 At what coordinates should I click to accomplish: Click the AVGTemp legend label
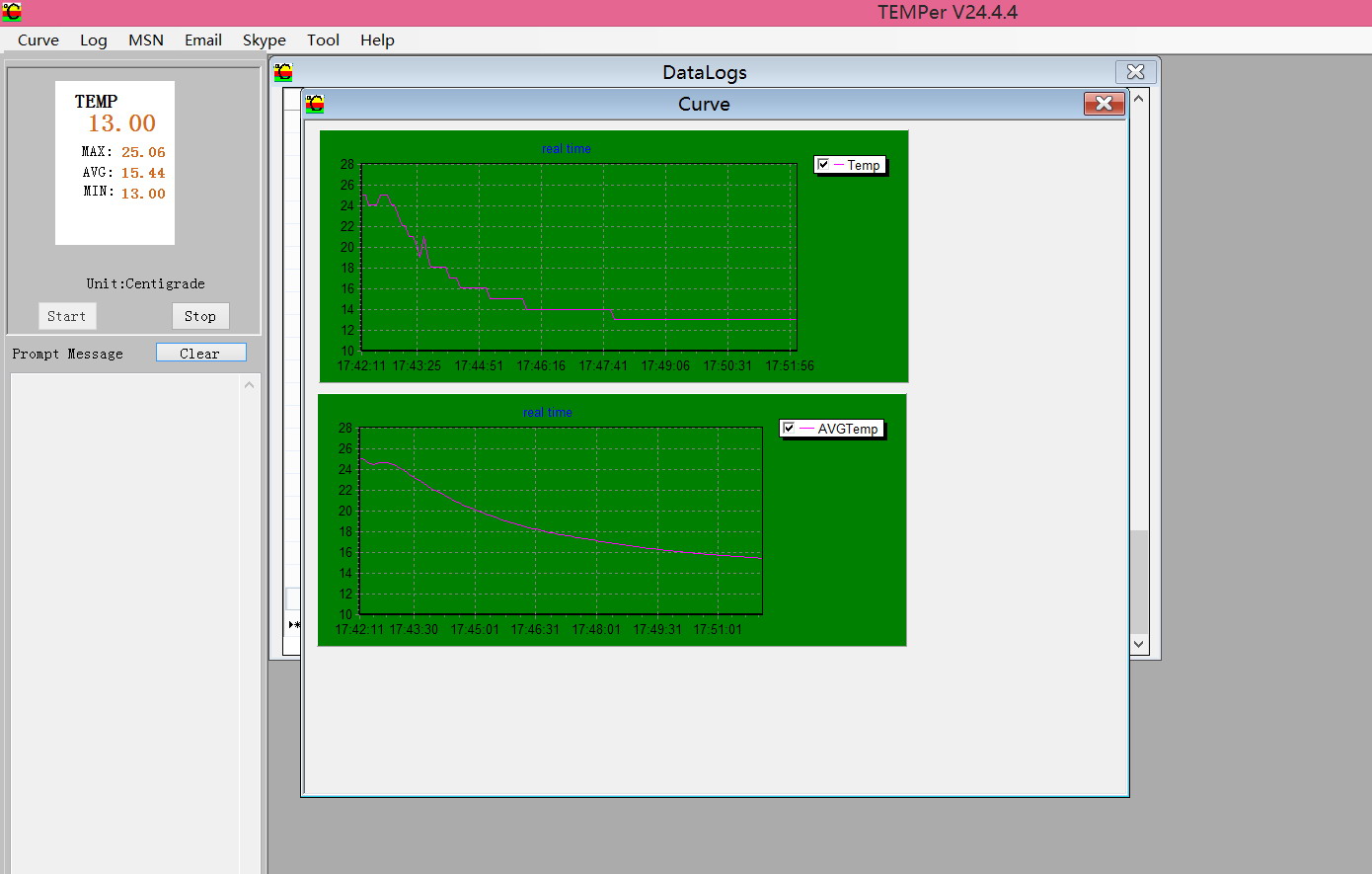pos(848,429)
